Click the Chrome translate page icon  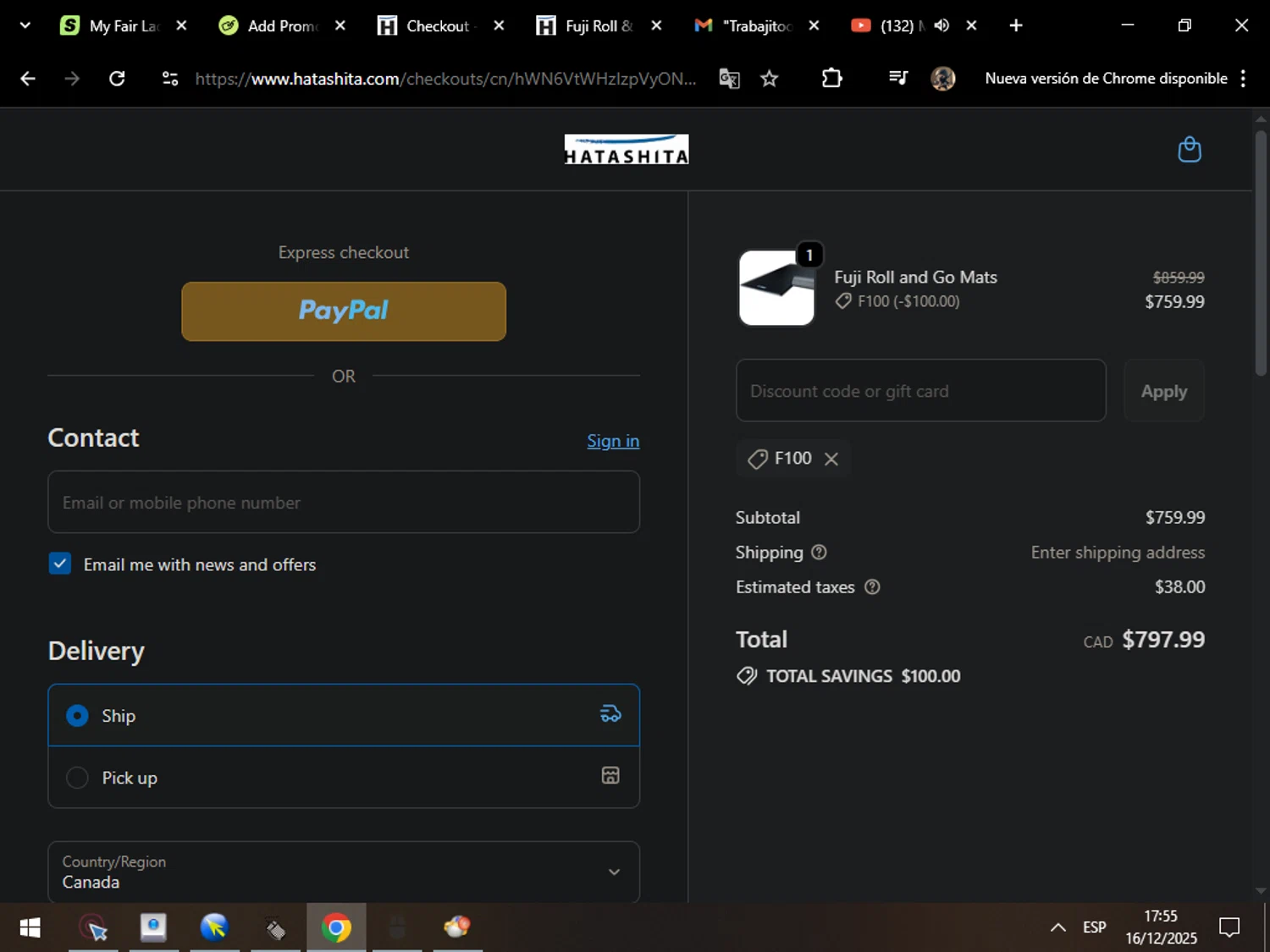pyautogui.click(x=729, y=79)
